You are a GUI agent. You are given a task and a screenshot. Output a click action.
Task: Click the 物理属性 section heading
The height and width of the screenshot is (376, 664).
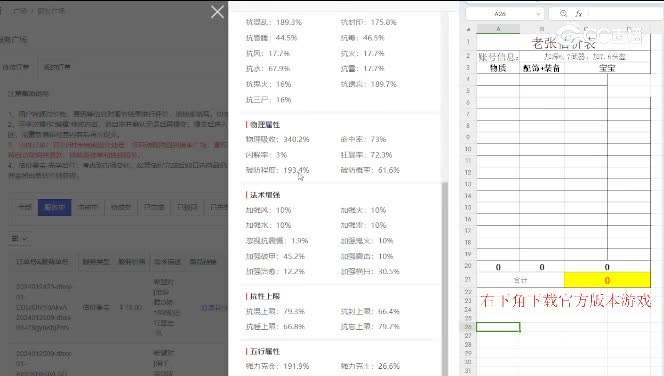(x=265, y=125)
